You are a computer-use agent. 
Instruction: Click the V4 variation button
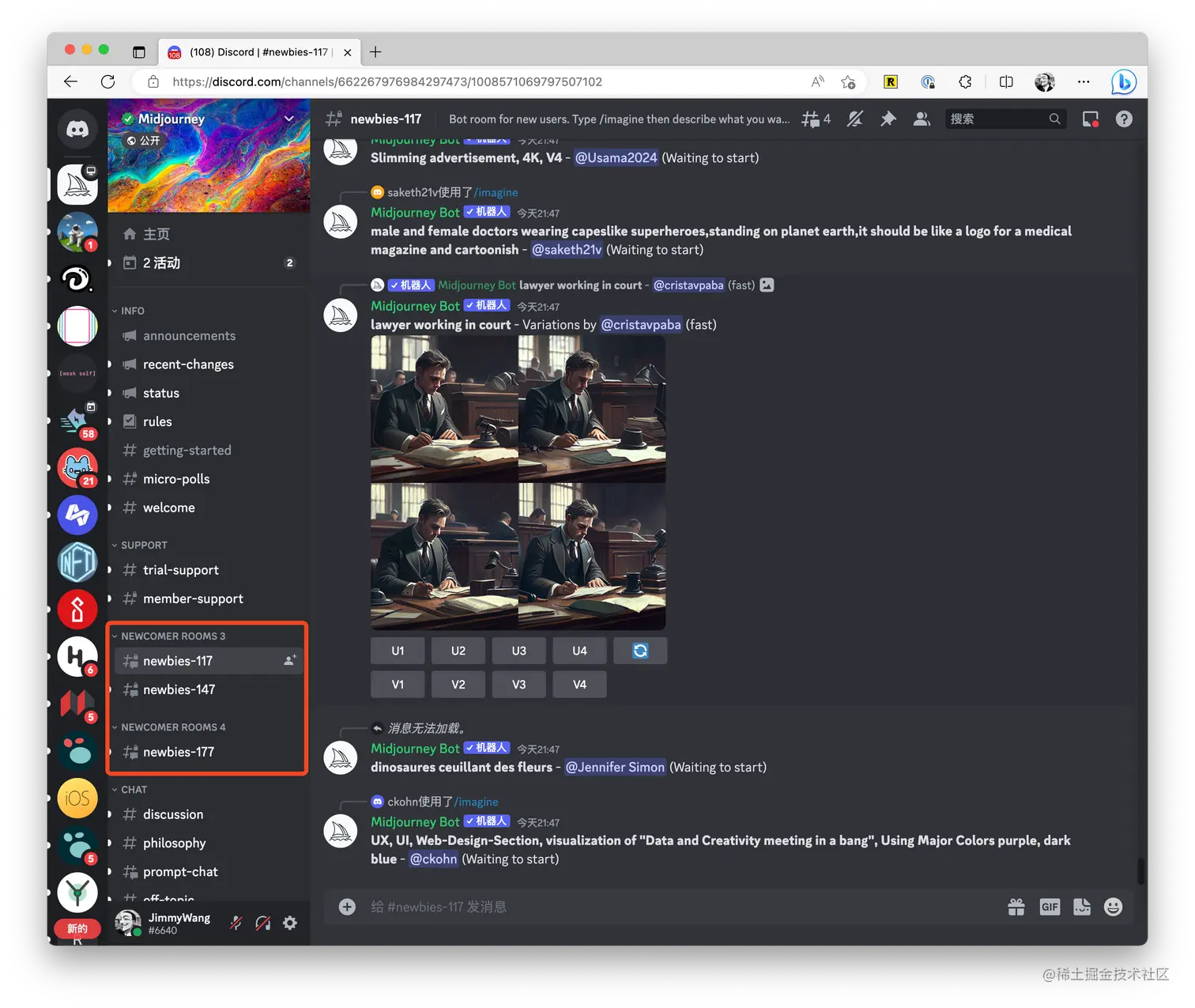pyautogui.click(x=579, y=684)
